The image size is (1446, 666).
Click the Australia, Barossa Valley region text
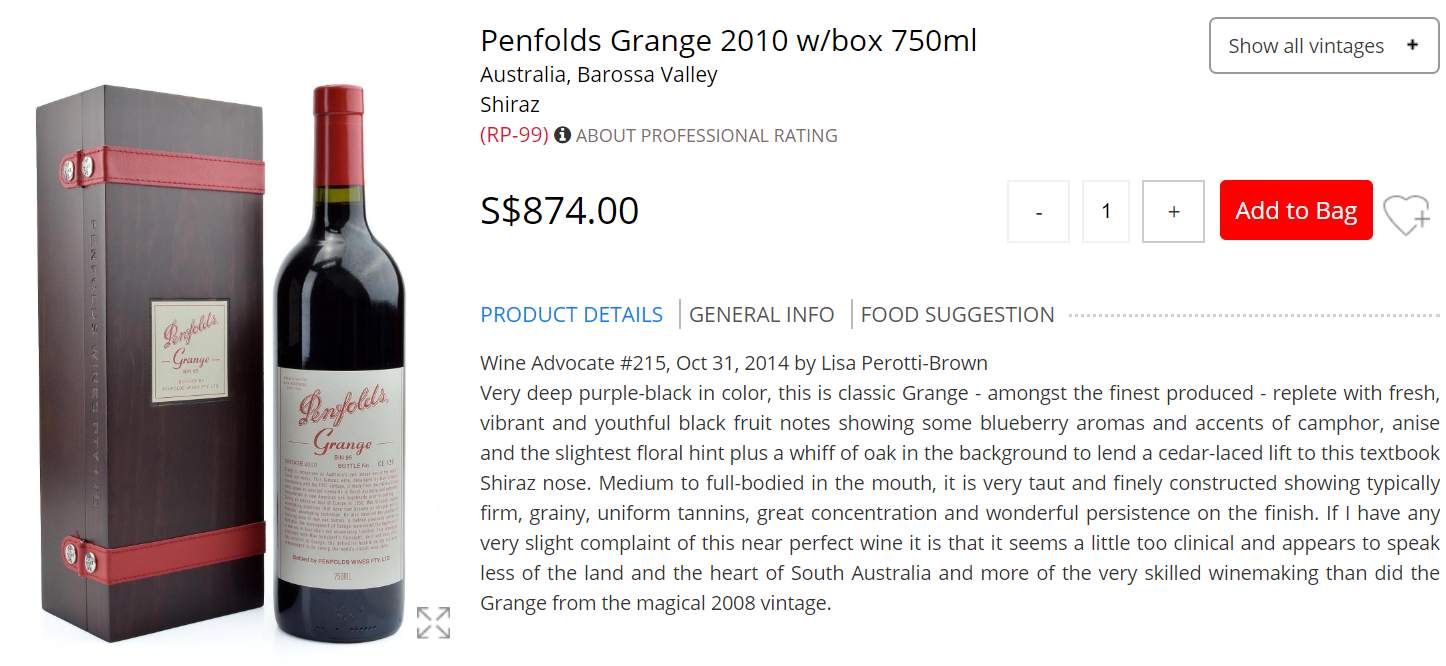[x=598, y=75]
